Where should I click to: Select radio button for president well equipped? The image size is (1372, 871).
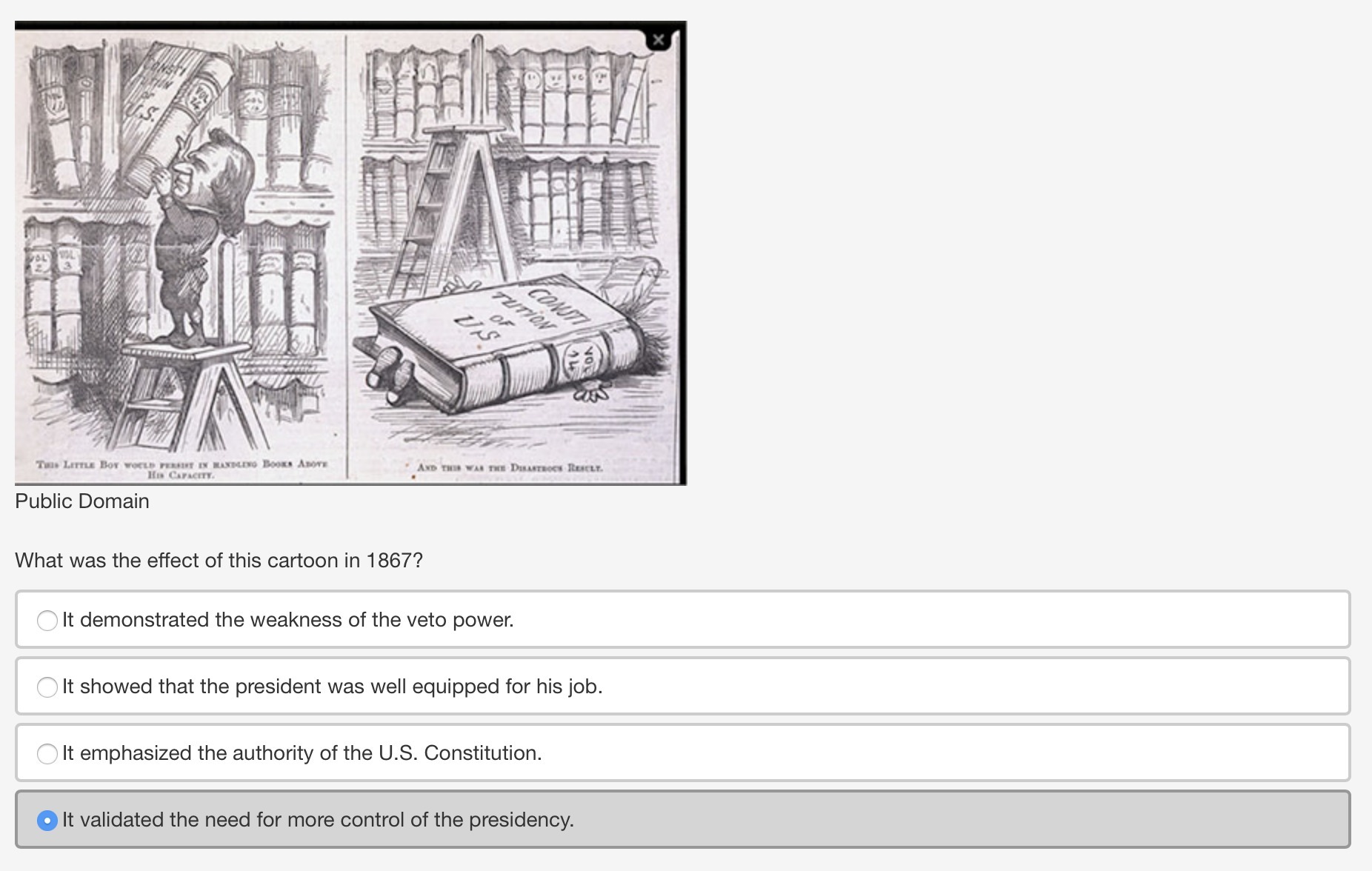coord(47,687)
